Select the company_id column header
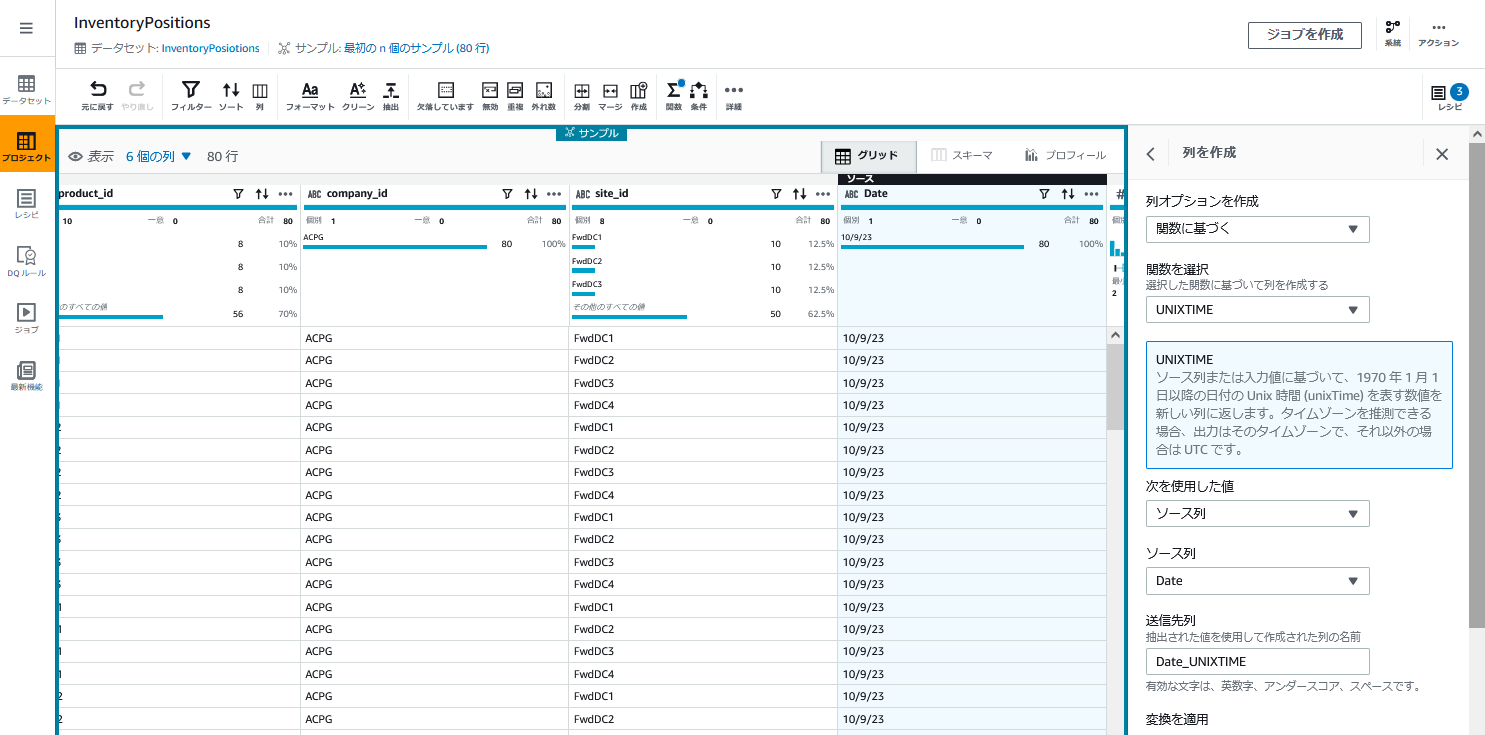1485x735 pixels. [x=357, y=194]
